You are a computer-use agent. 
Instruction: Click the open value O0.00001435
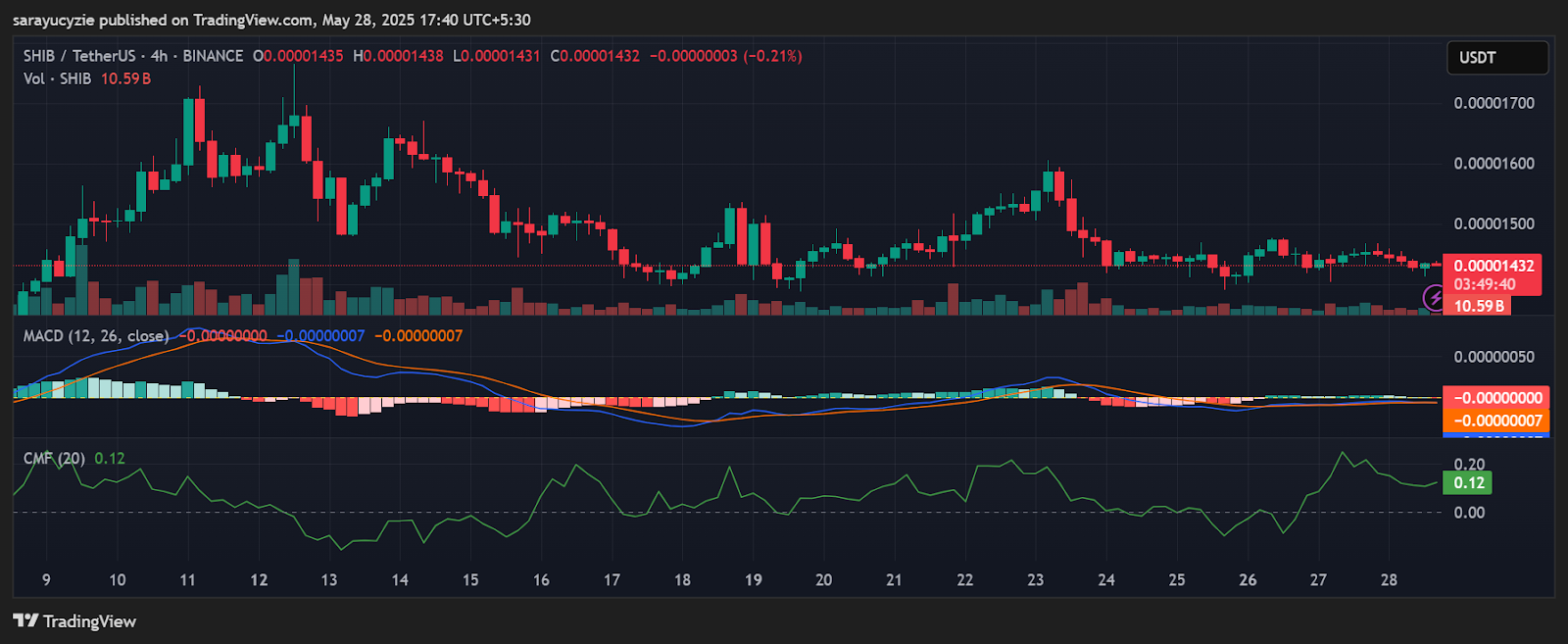coord(298,56)
